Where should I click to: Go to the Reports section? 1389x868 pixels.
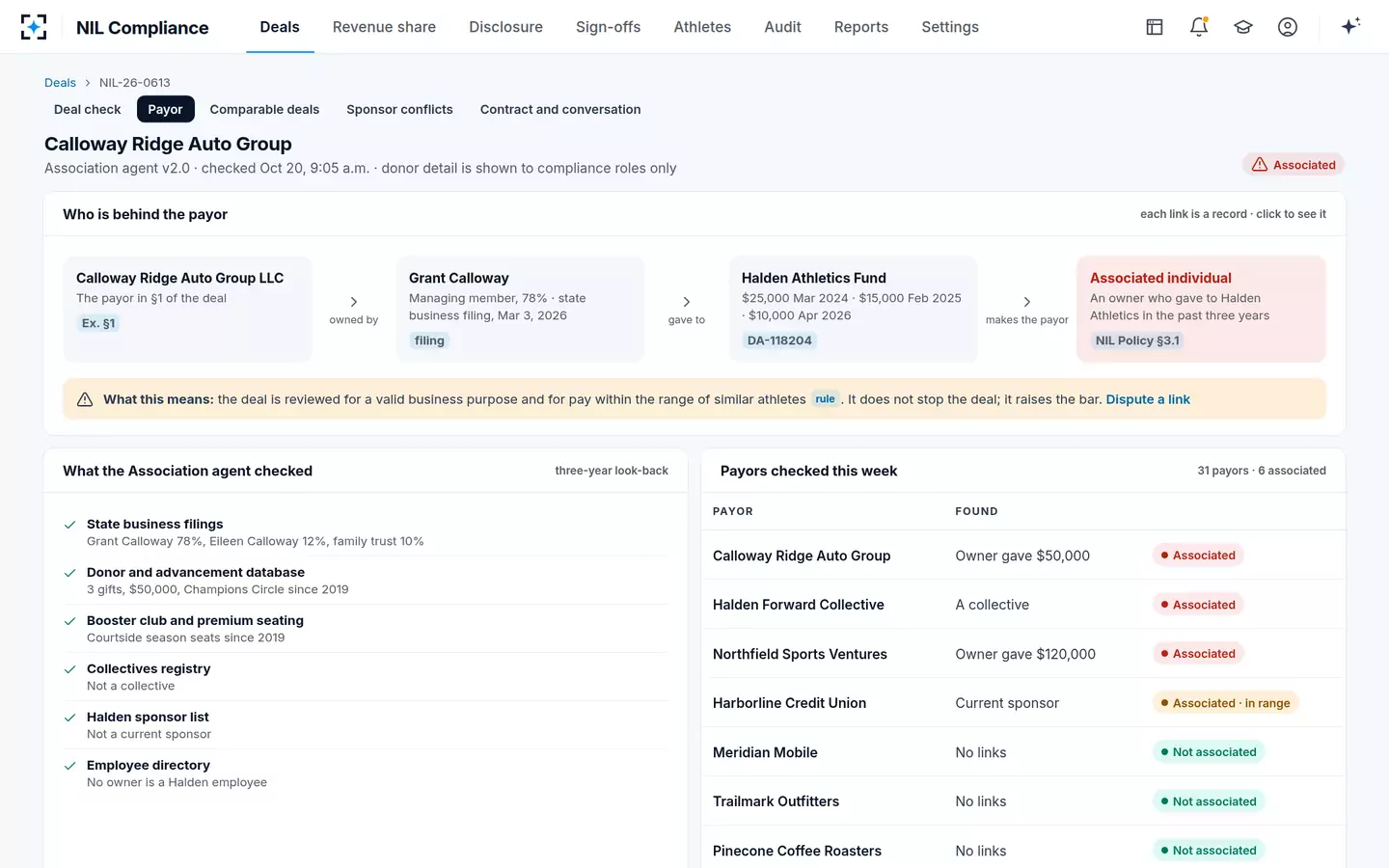point(861,27)
